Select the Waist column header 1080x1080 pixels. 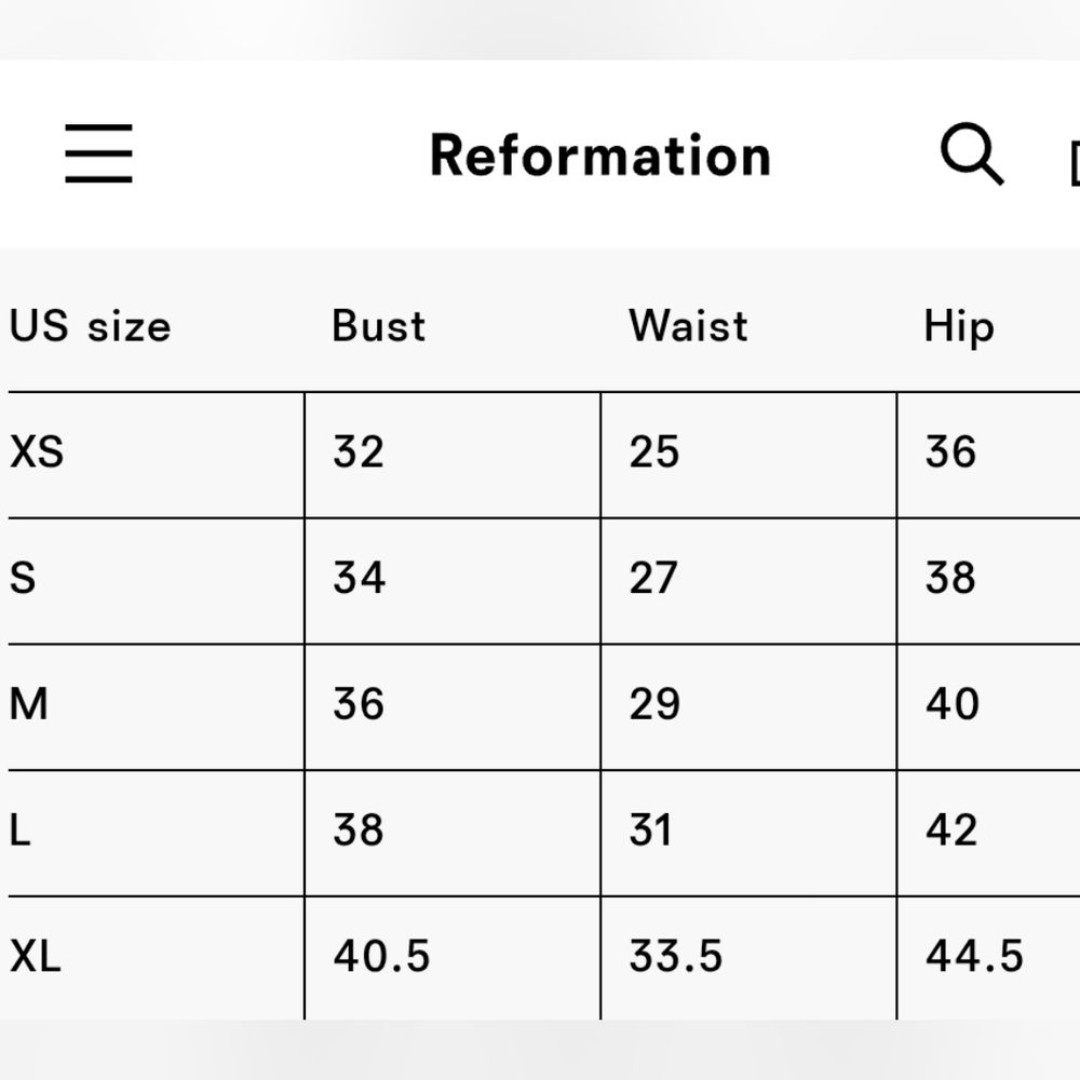(x=688, y=326)
